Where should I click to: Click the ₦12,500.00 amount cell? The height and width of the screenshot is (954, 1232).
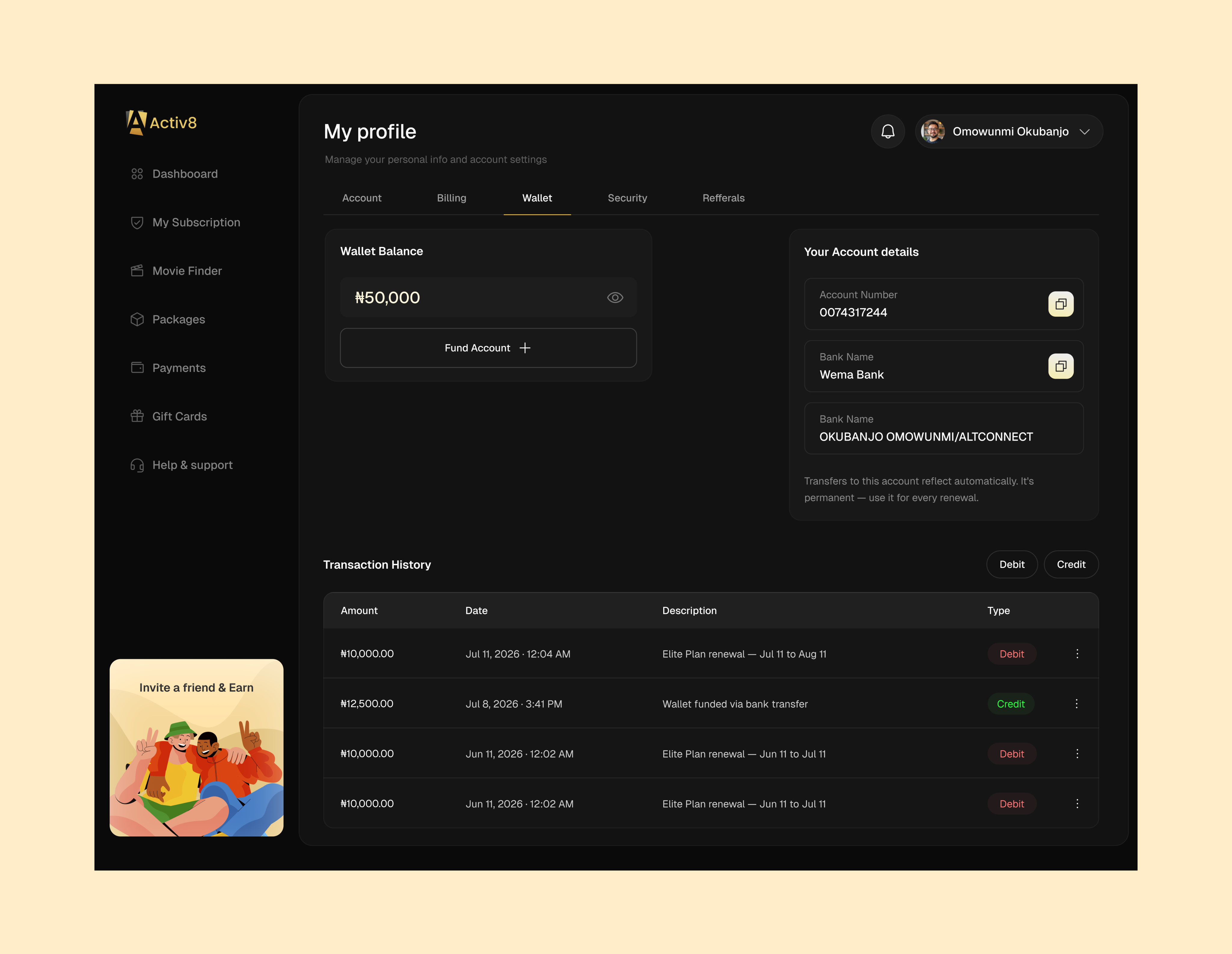tap(367, 704)
